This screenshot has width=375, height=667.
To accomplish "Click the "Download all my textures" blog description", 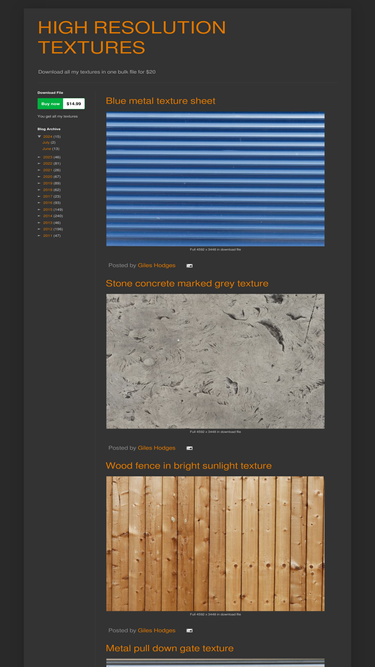I will tap(97, 72).
